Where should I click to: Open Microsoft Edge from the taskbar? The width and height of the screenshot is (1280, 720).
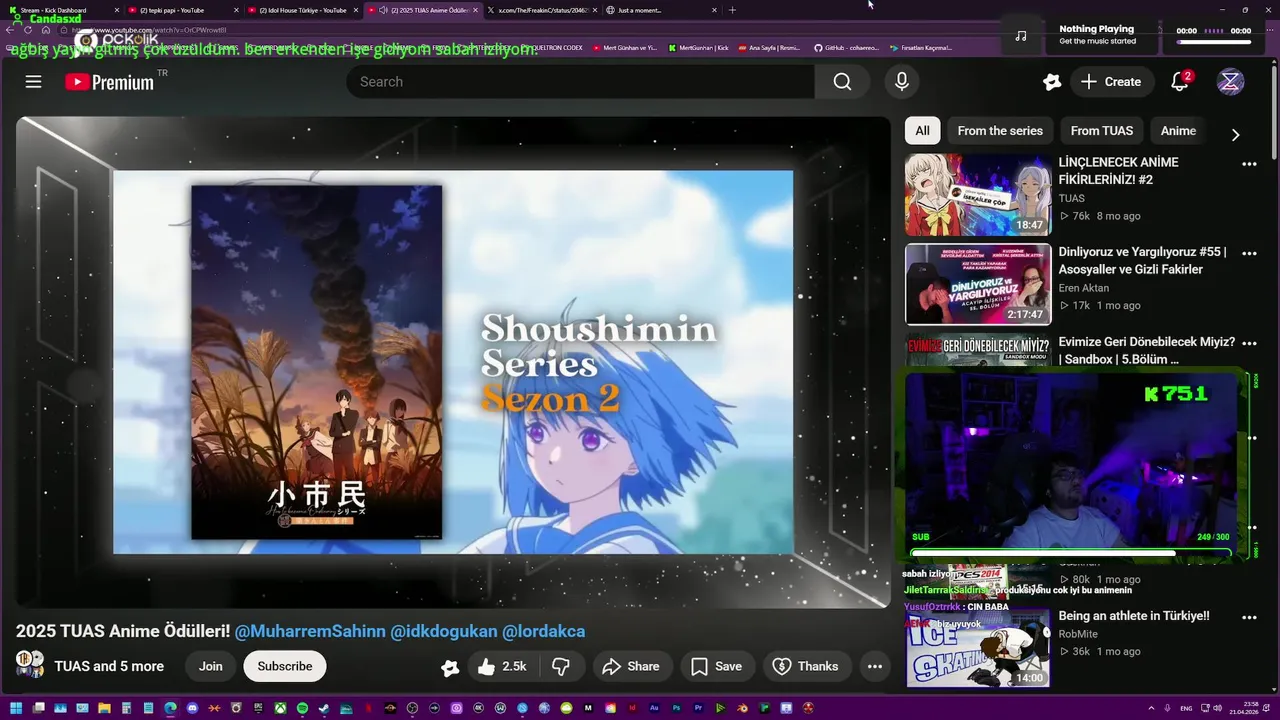coord(170,708)
